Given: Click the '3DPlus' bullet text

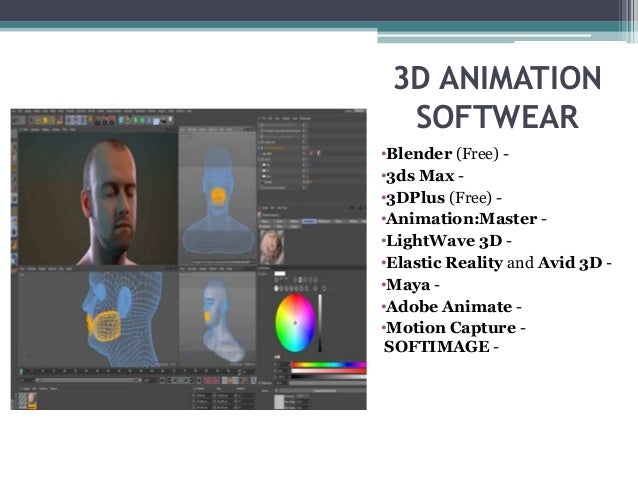Looking at the screenshot, I should (415, 198).
